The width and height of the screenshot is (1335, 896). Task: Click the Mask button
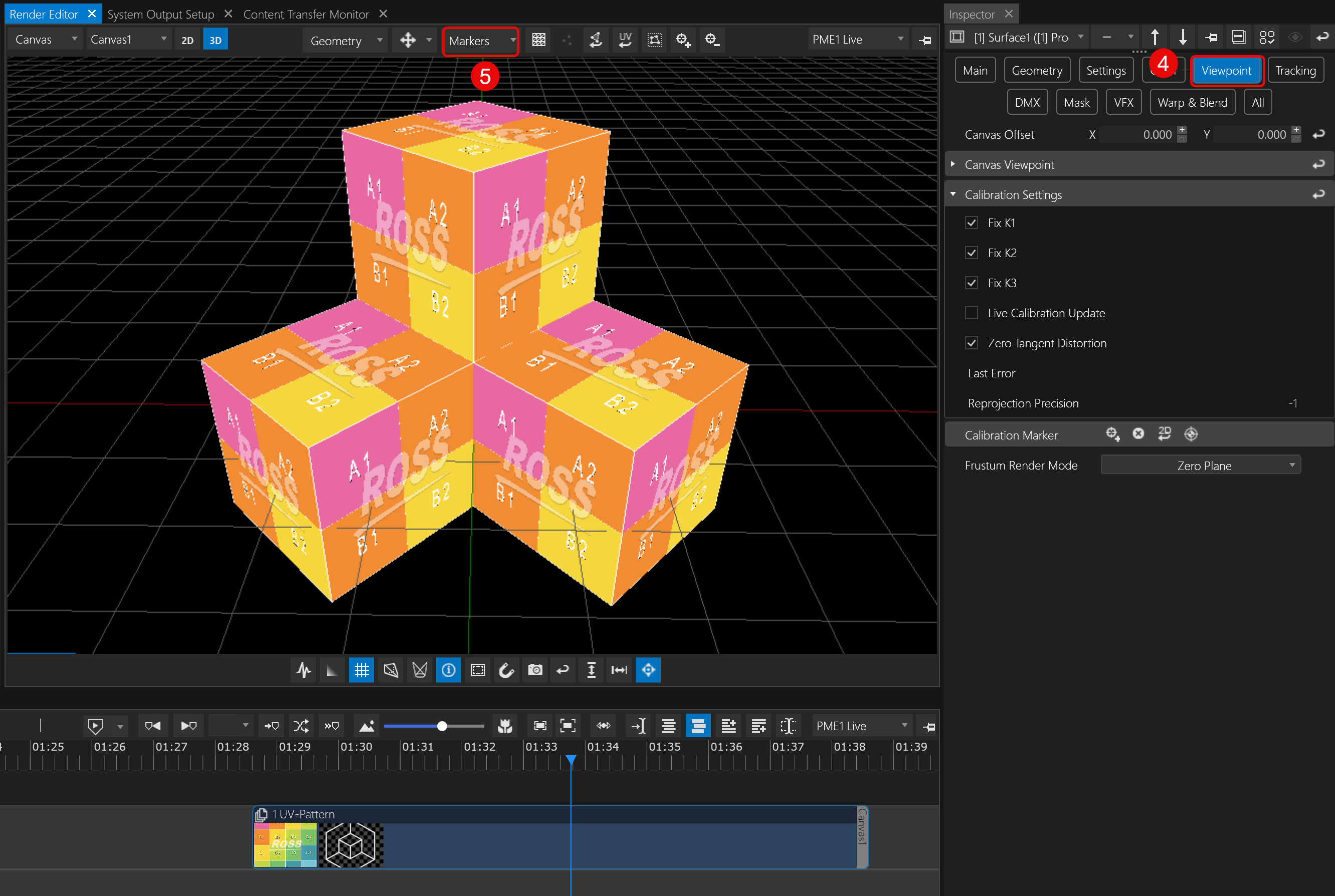1077,102
